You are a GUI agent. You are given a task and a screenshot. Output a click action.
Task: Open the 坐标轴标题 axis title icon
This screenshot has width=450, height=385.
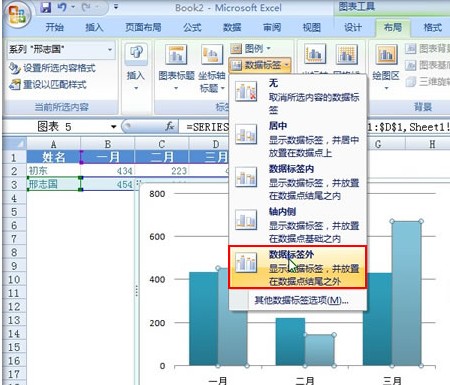pyautogui.click(x=212, y=54)
